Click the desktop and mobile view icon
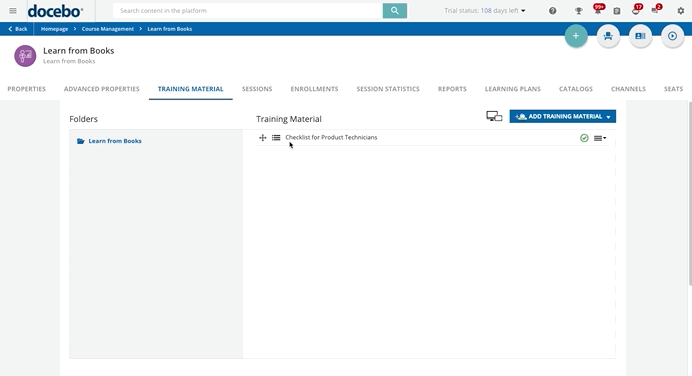Viewport: 692px width, 376px height. pos(494,117)
